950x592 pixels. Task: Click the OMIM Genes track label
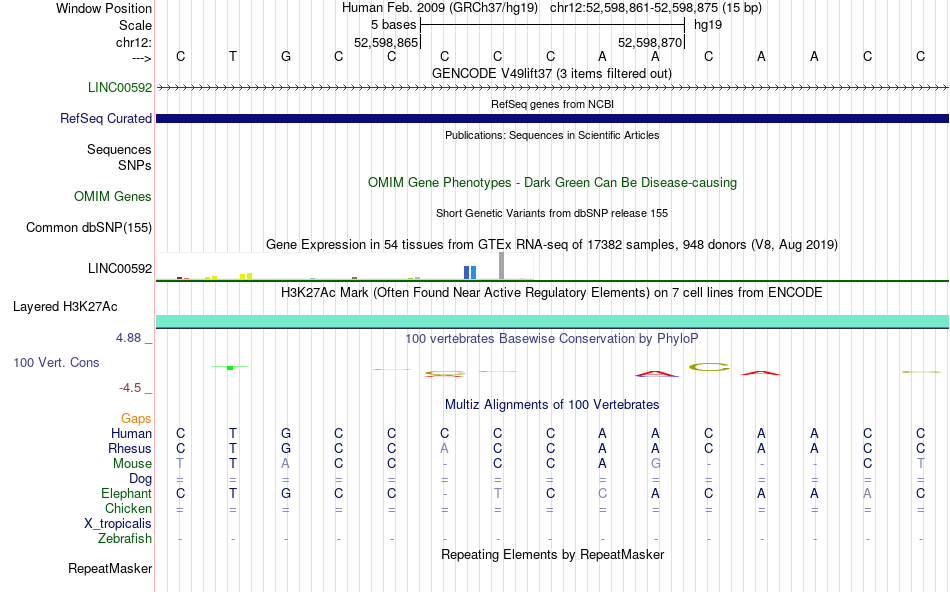pos(113,196)
